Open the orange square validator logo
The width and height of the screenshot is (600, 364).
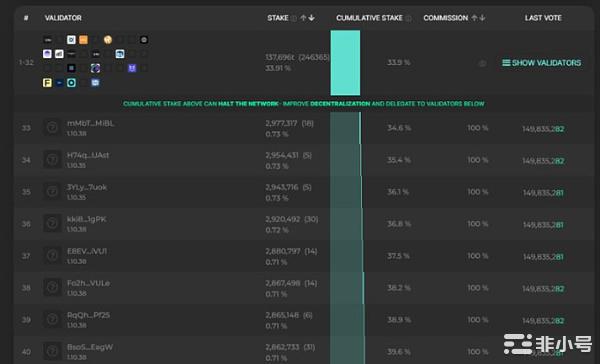pos(83,40)
